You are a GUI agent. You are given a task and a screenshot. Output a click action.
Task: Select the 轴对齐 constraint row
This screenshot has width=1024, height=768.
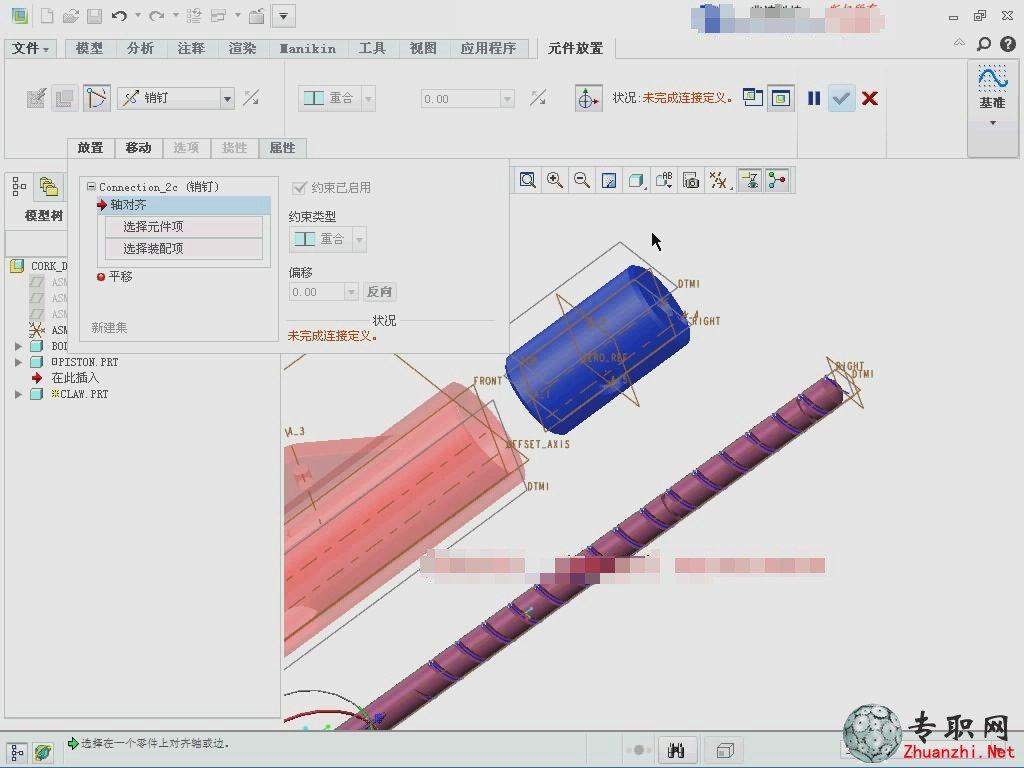[x=184, y=205]
